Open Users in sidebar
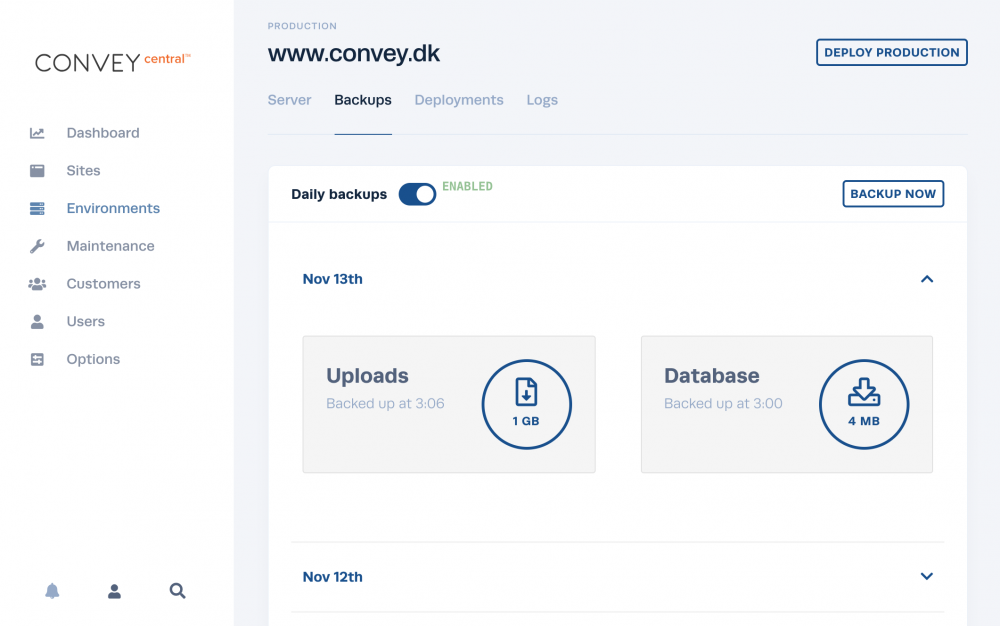The image size is (1000, 626). point(85,321)
